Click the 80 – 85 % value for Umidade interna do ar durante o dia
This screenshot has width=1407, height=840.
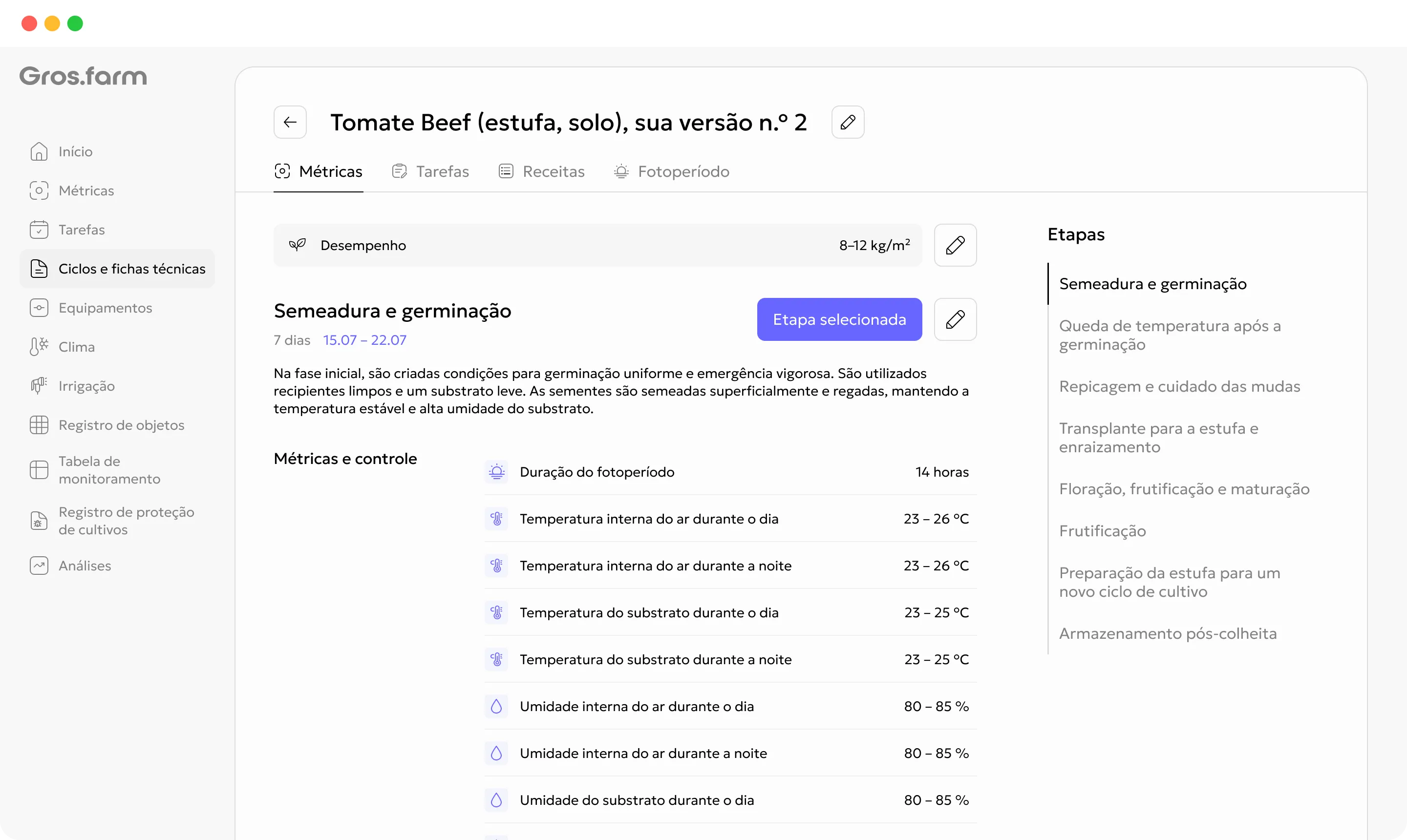click(936, 707)
